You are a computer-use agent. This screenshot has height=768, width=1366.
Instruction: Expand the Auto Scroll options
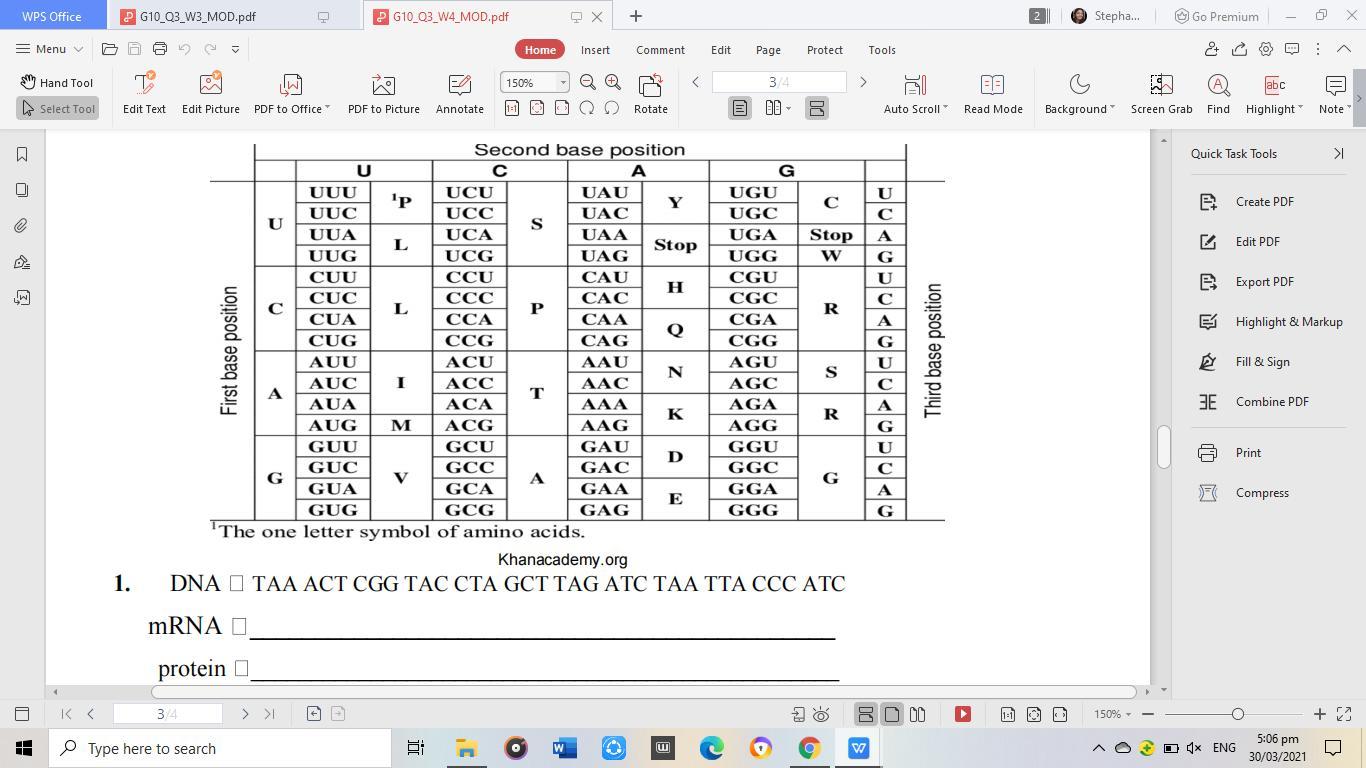tap(945, 109)
